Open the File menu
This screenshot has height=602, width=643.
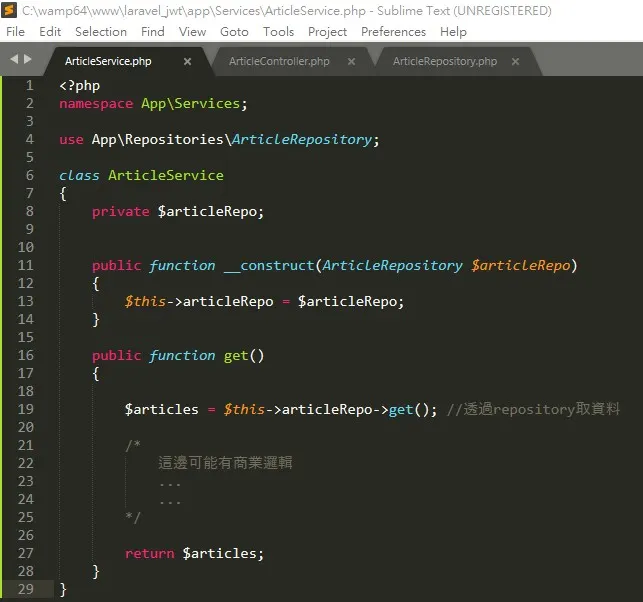click(16, 32)
